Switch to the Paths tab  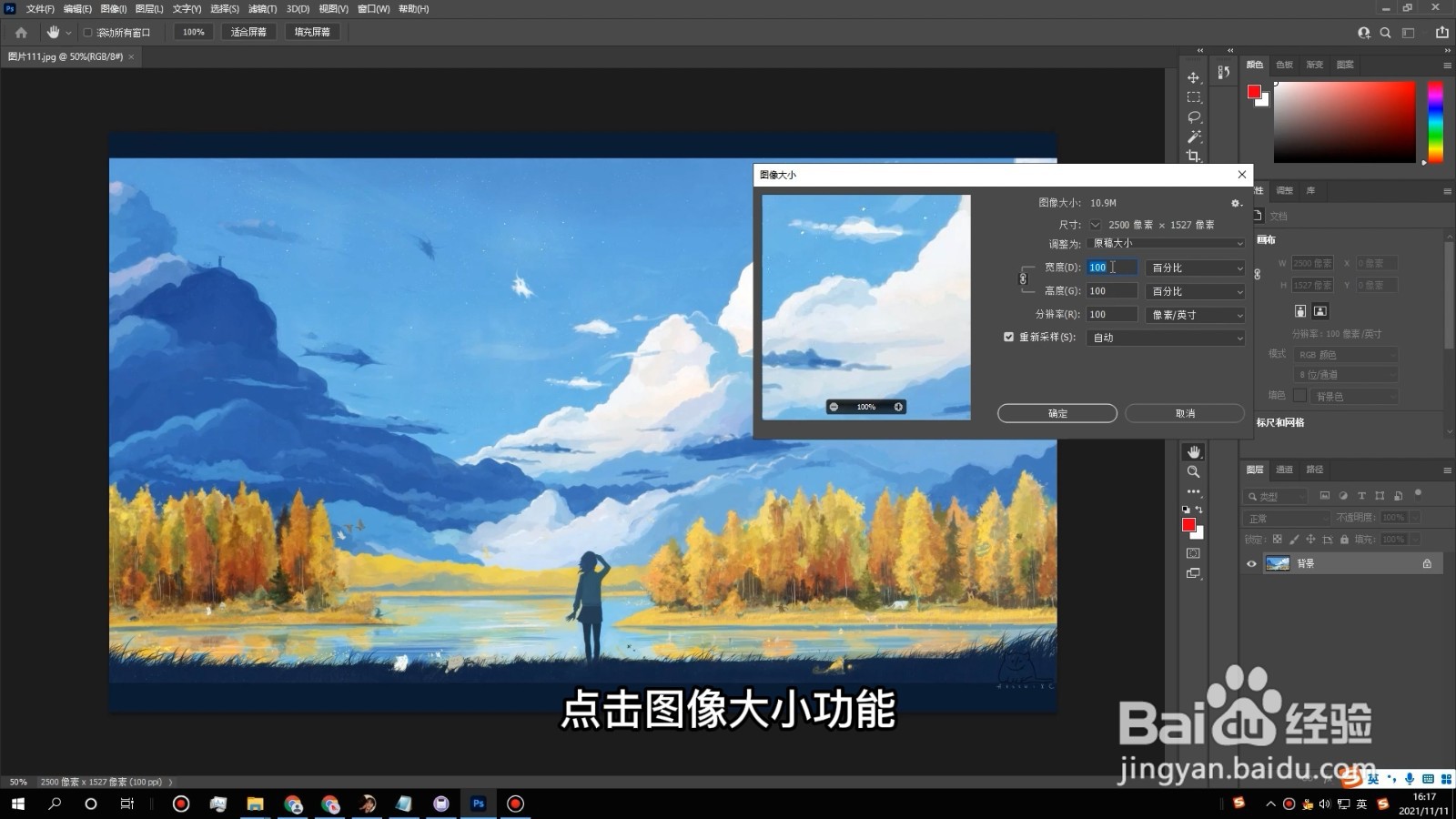click(x=1314, y=470)
